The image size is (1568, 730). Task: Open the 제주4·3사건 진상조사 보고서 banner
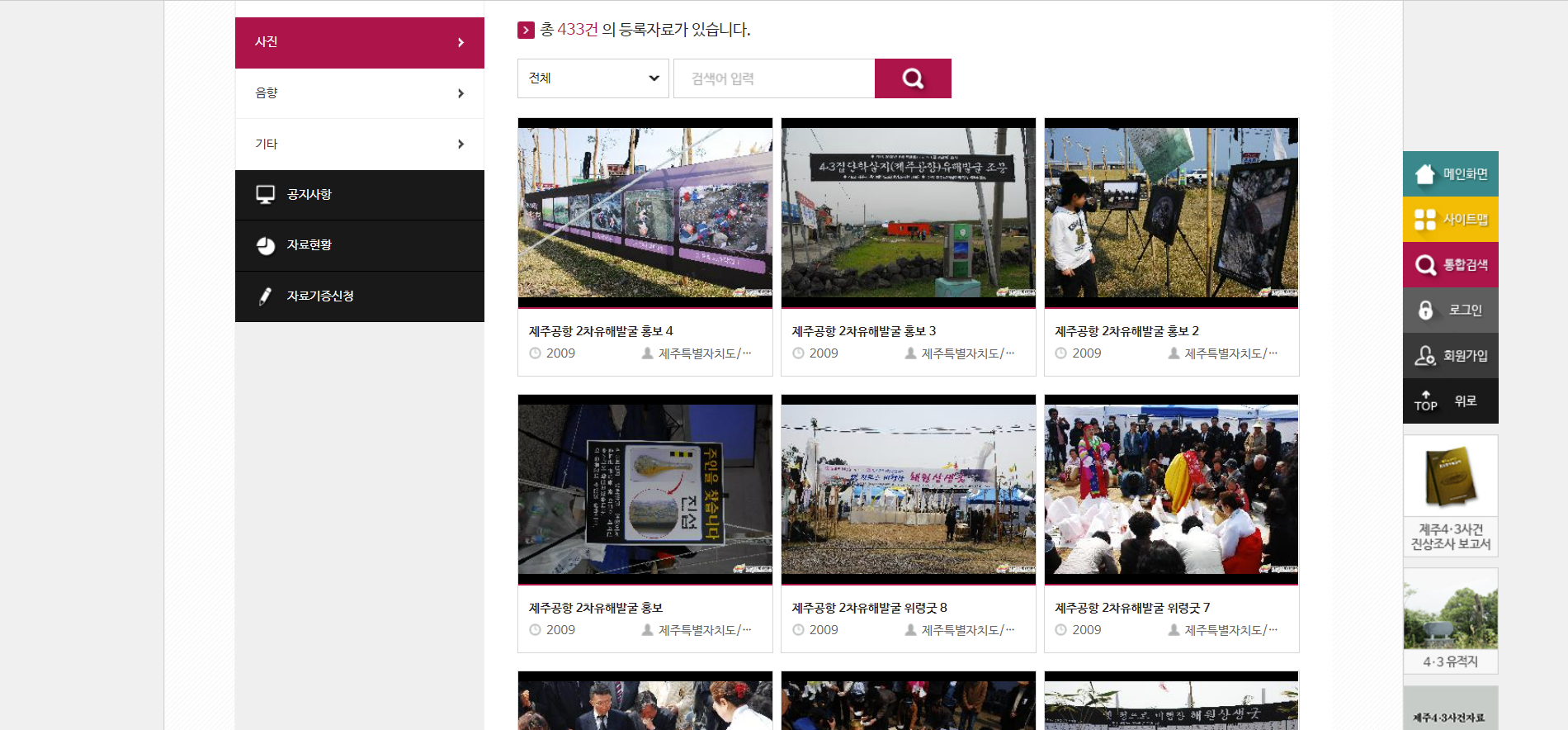point(1450,495)
